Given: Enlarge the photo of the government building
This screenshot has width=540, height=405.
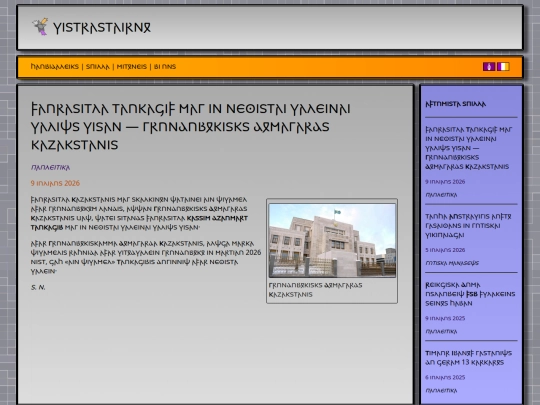Looking at the screenshot, I should 332,240.
